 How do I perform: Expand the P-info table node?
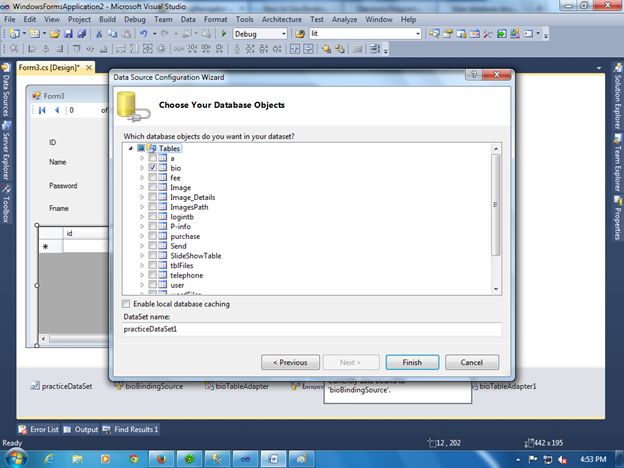[142, 226]
